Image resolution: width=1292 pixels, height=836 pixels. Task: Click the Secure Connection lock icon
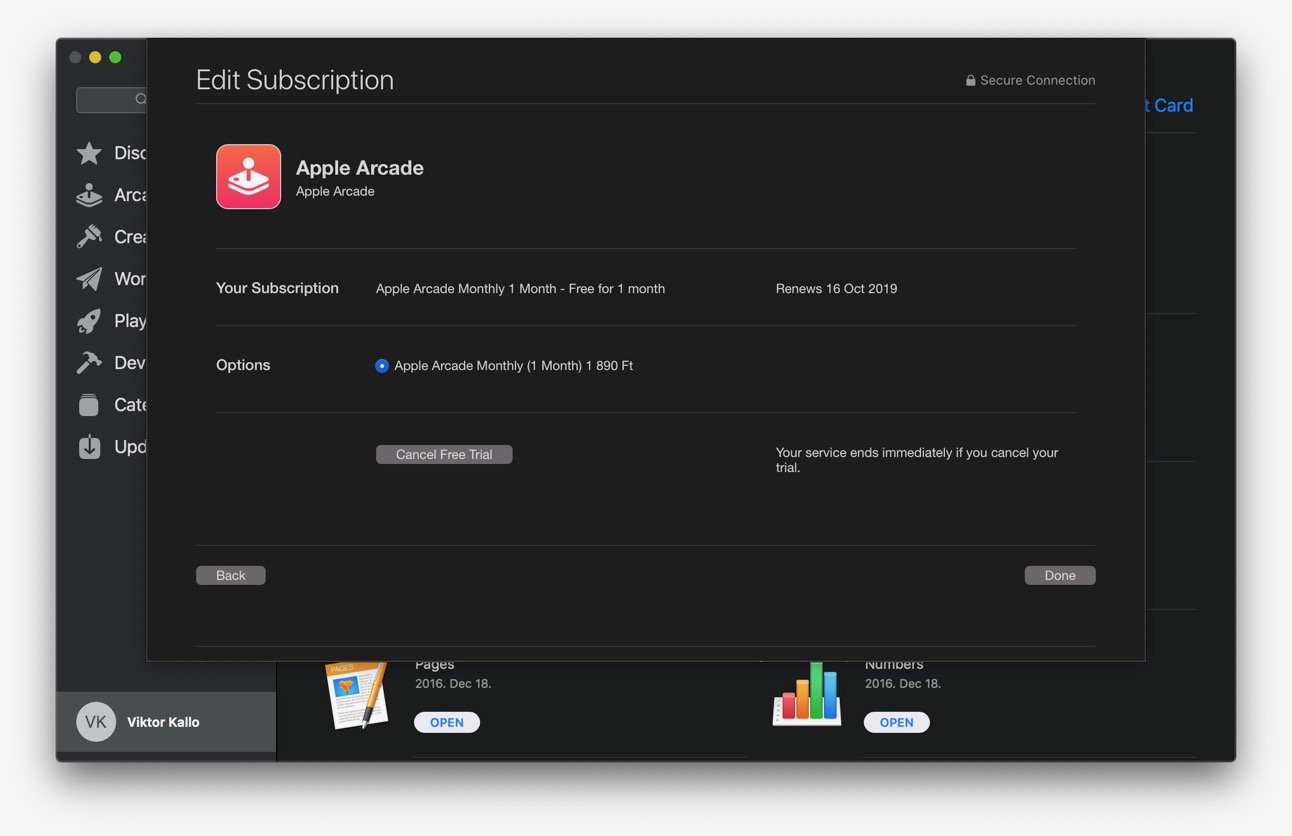point(970,80)
